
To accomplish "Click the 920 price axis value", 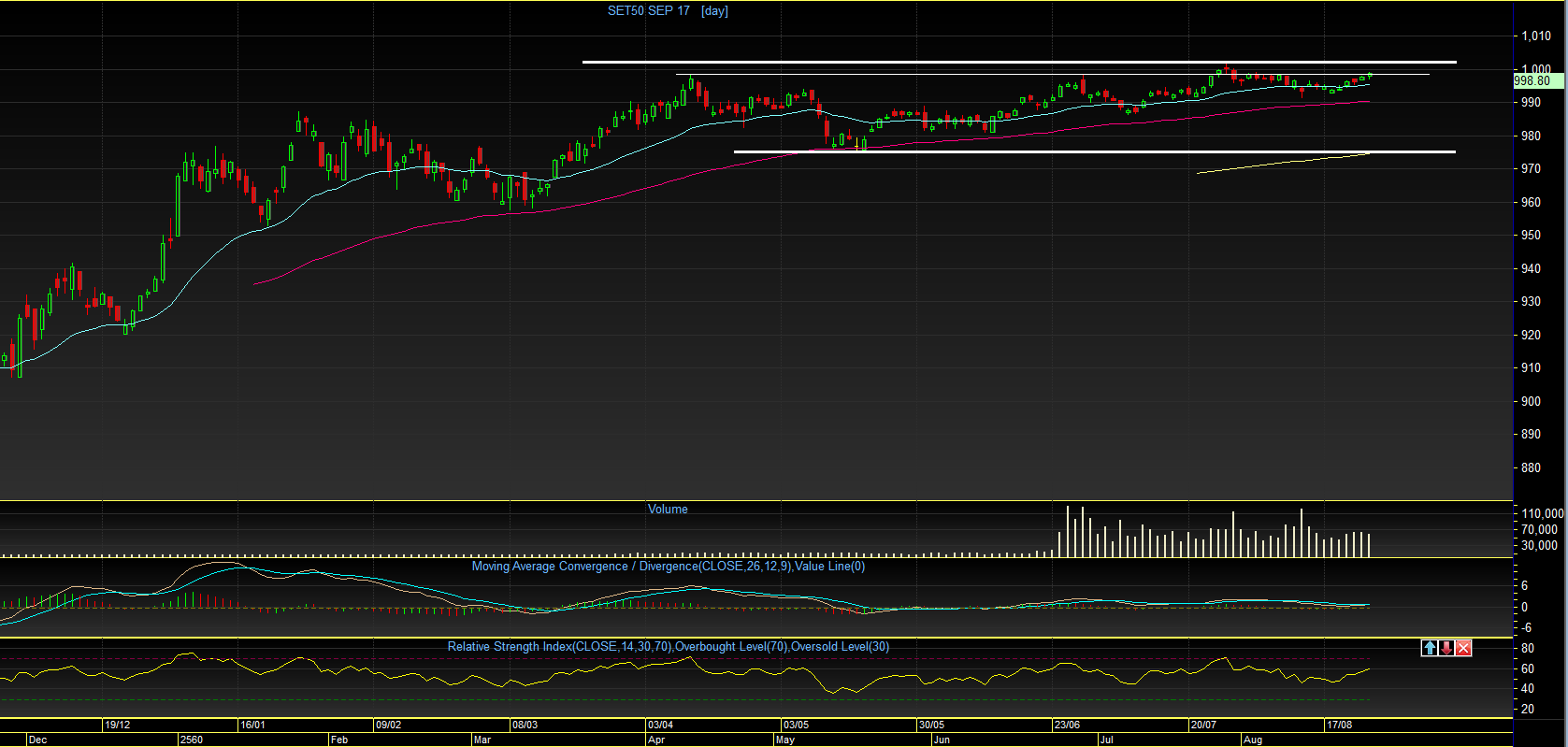I will point(1531,336).
